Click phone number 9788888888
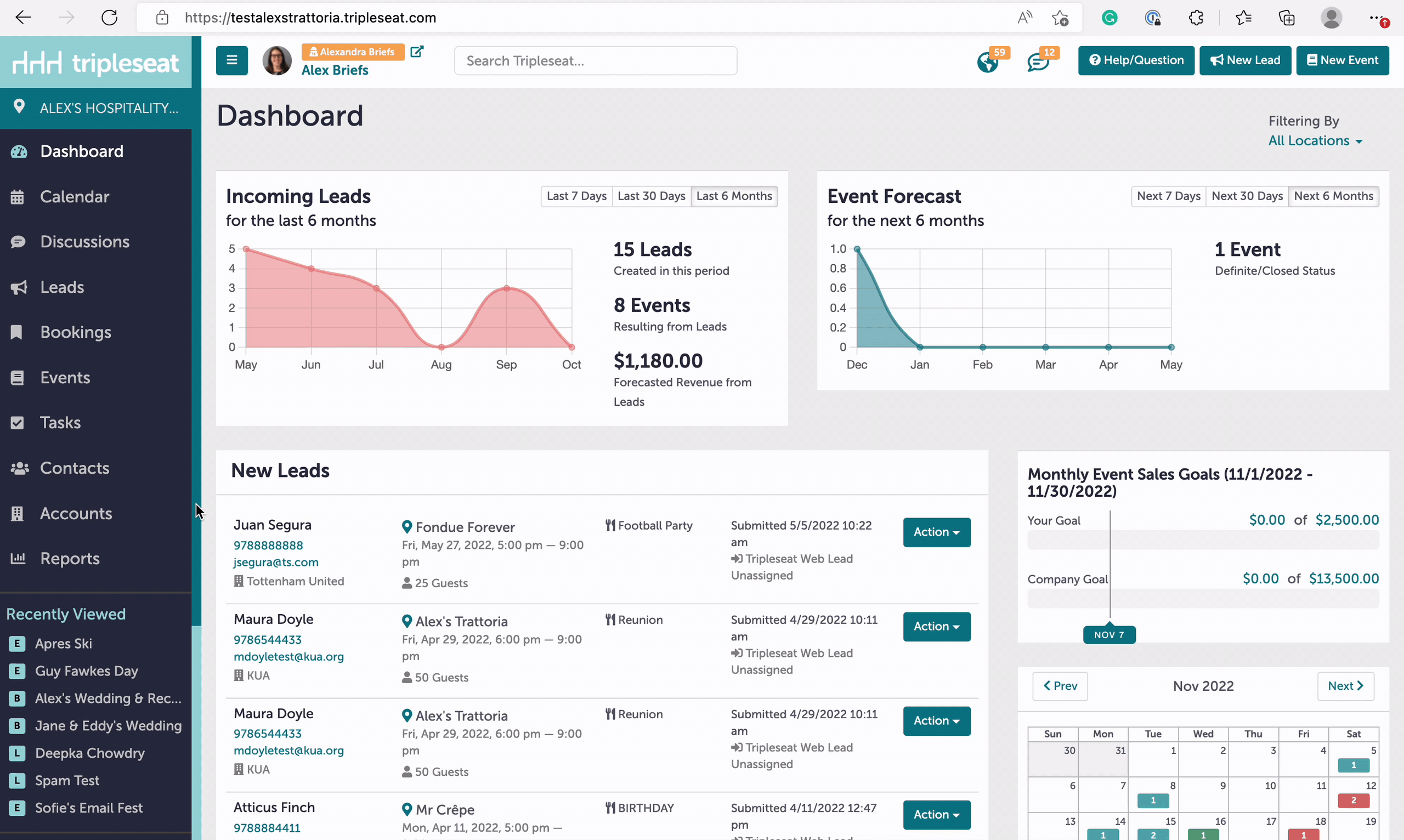 (268, 546)
